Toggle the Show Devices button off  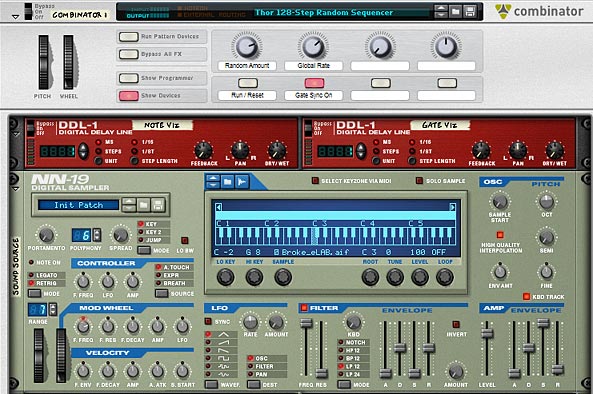click(x=128, y=96)
